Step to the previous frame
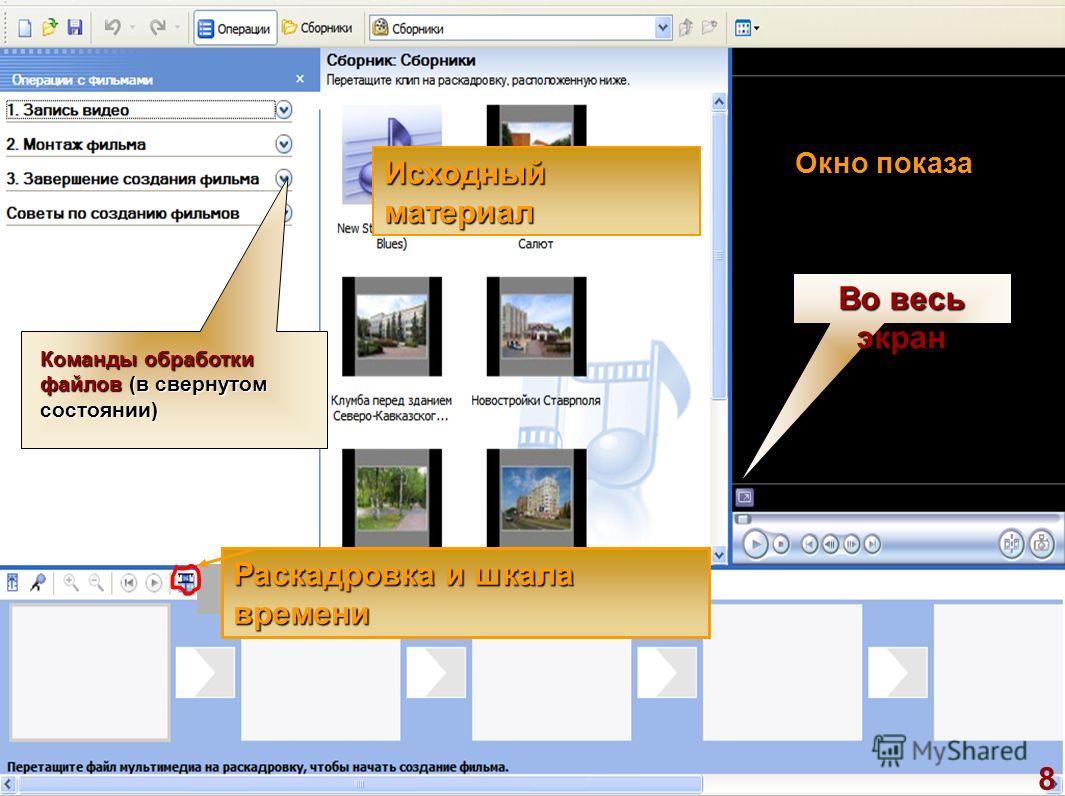Viewport: 1065px width, 796px height. coord(830,544)
